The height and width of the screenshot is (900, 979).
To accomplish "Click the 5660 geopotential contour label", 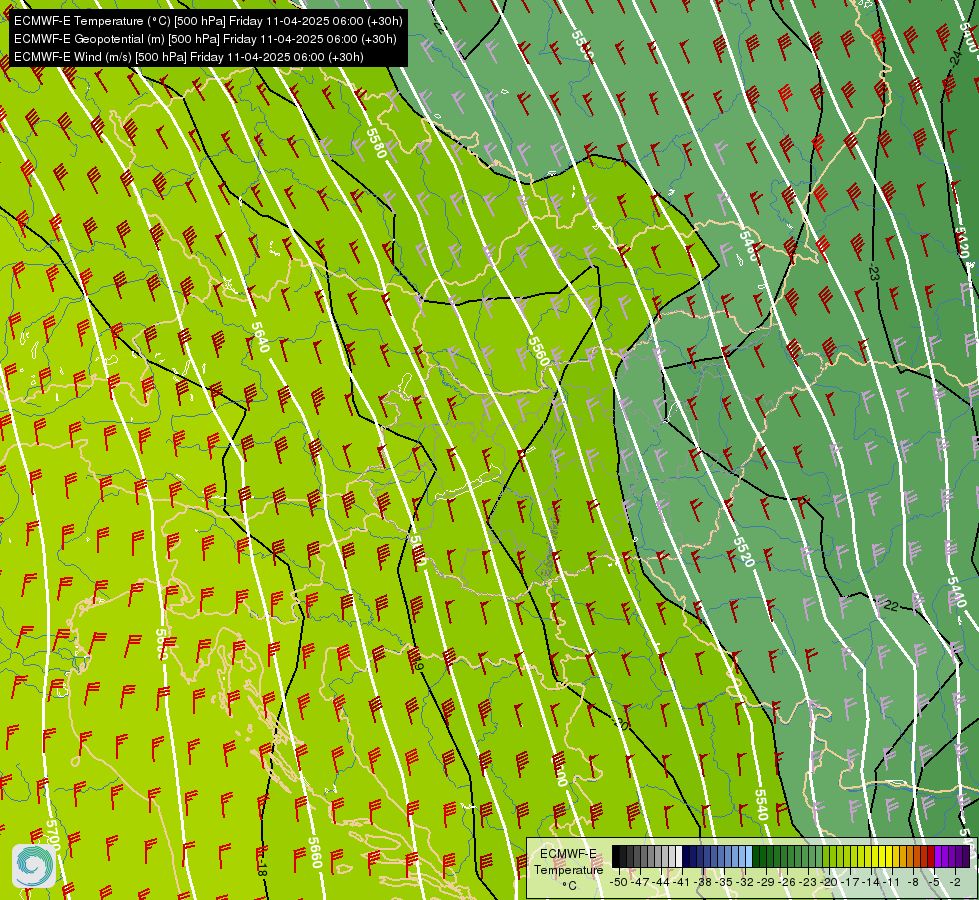I will 315,852.
